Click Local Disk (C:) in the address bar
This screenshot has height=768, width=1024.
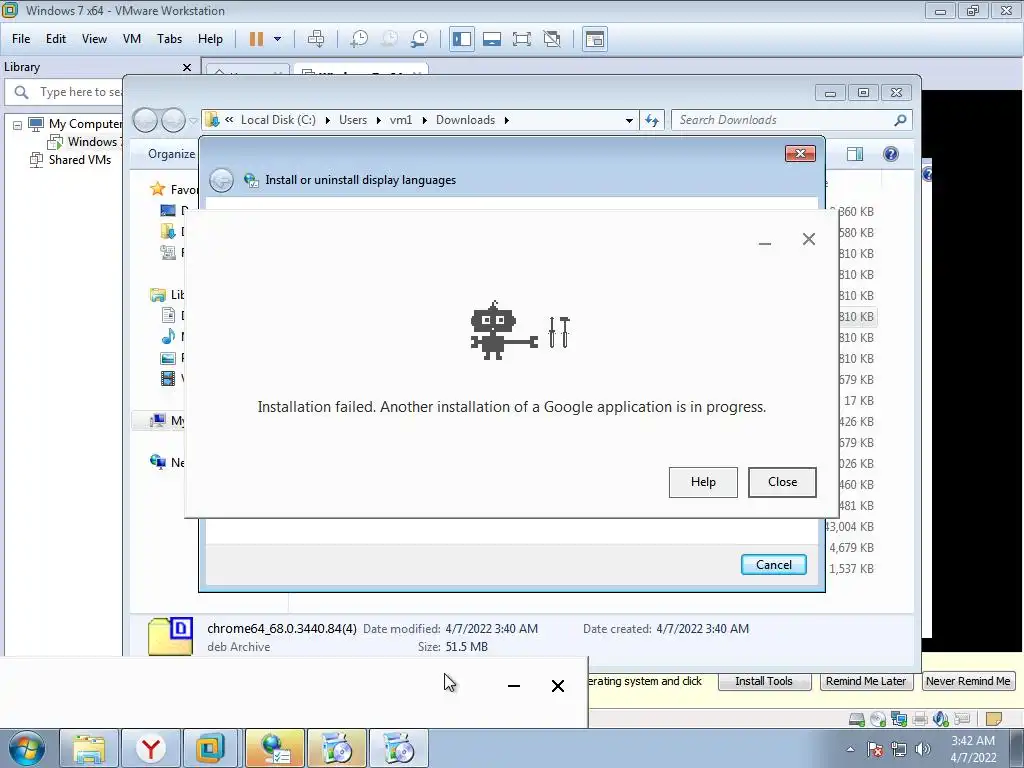278,120
